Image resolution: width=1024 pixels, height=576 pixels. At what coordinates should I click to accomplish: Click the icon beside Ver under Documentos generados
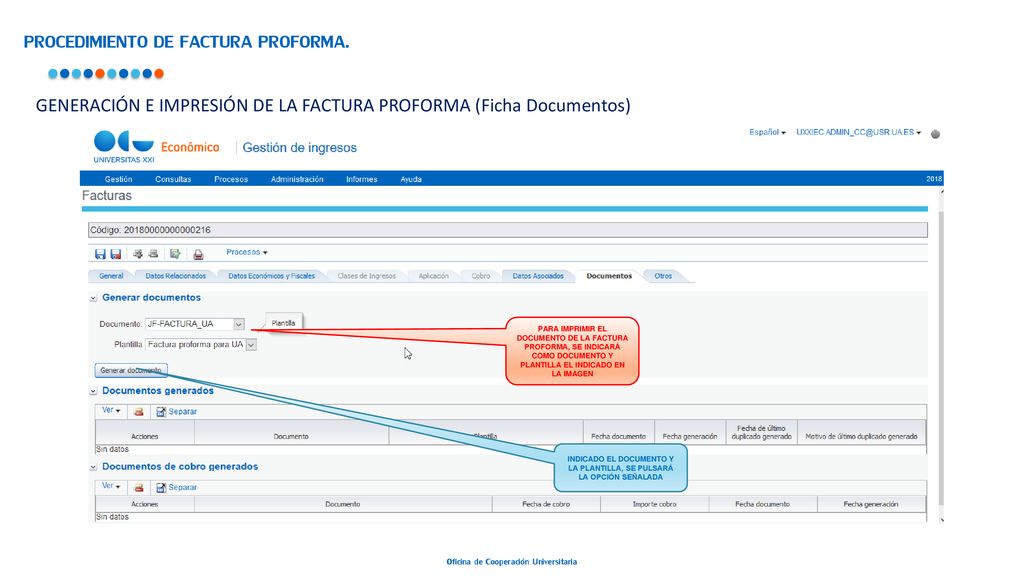click(138, 412)
